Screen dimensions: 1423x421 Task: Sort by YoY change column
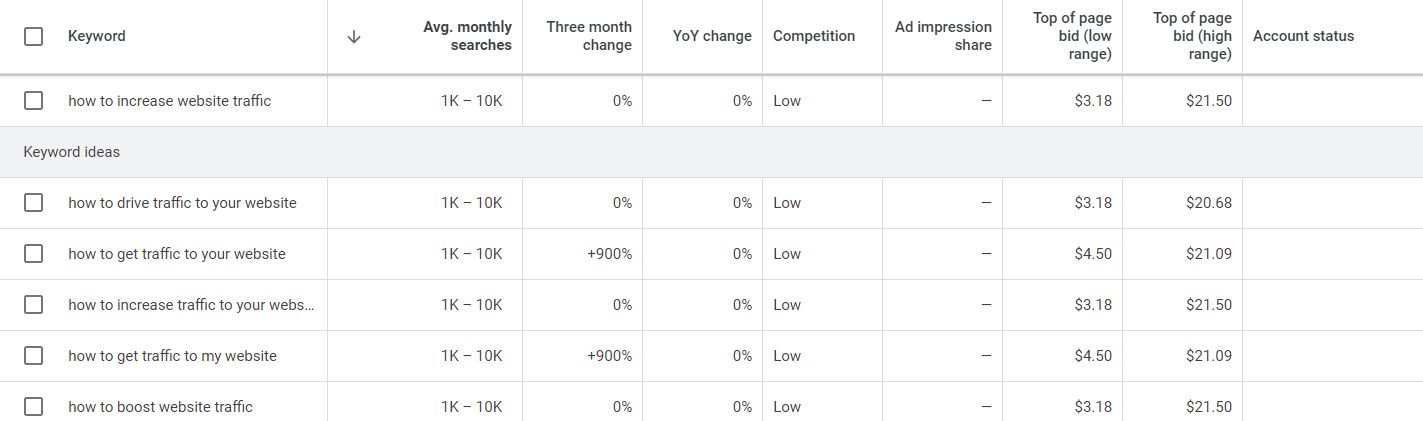tap(712, 36)
